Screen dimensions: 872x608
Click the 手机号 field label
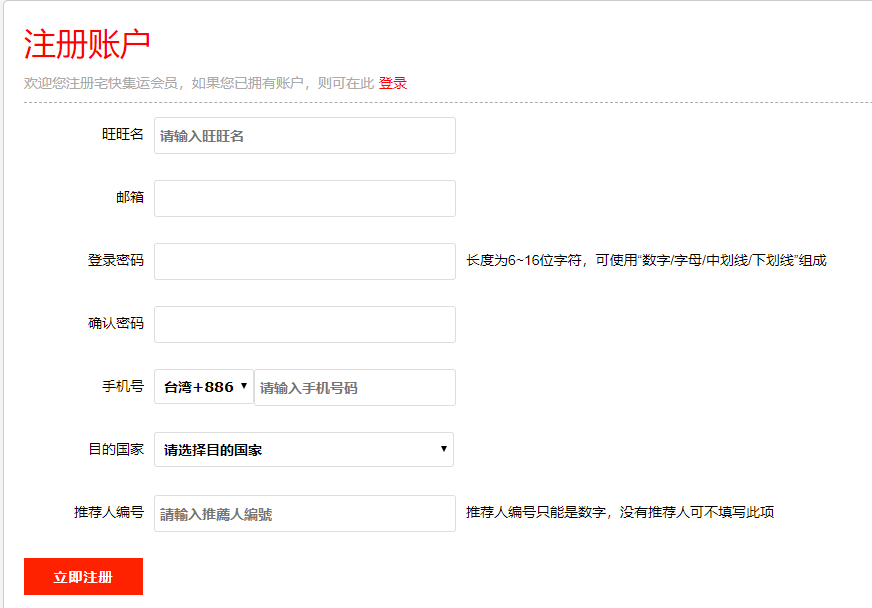[x=122, y=386]
